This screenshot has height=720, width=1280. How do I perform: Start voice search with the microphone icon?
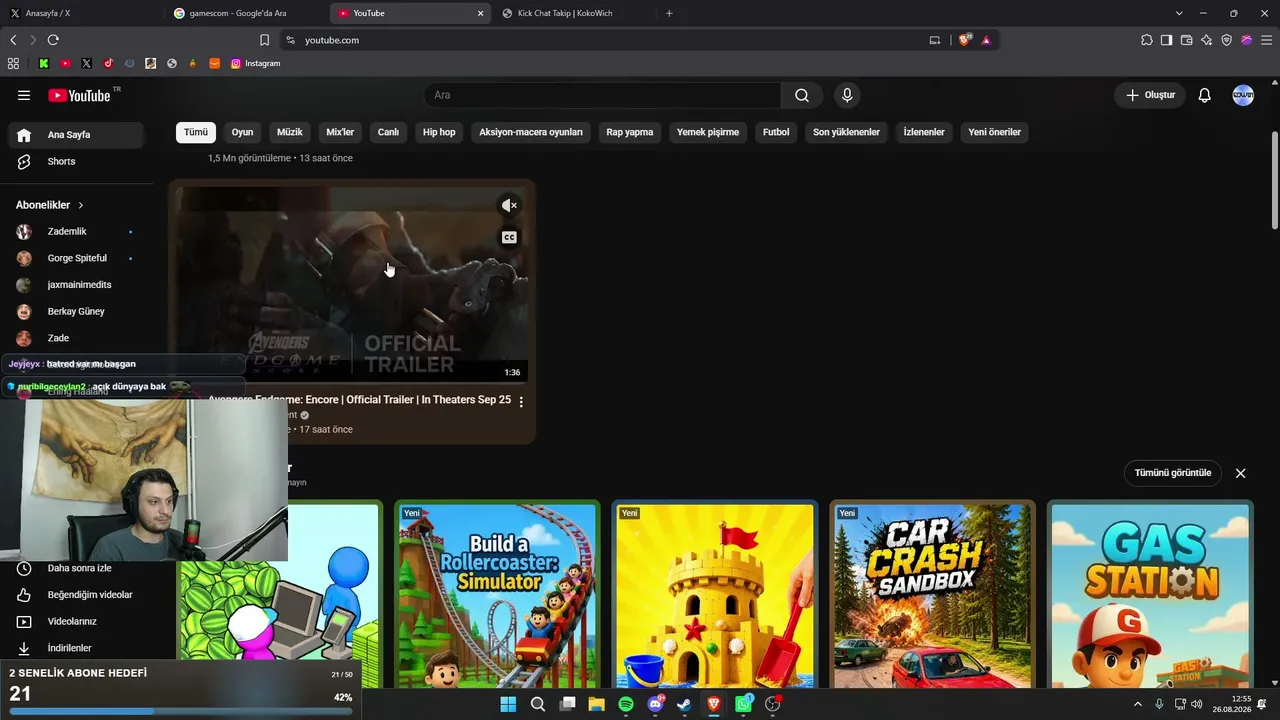point(847,95)
